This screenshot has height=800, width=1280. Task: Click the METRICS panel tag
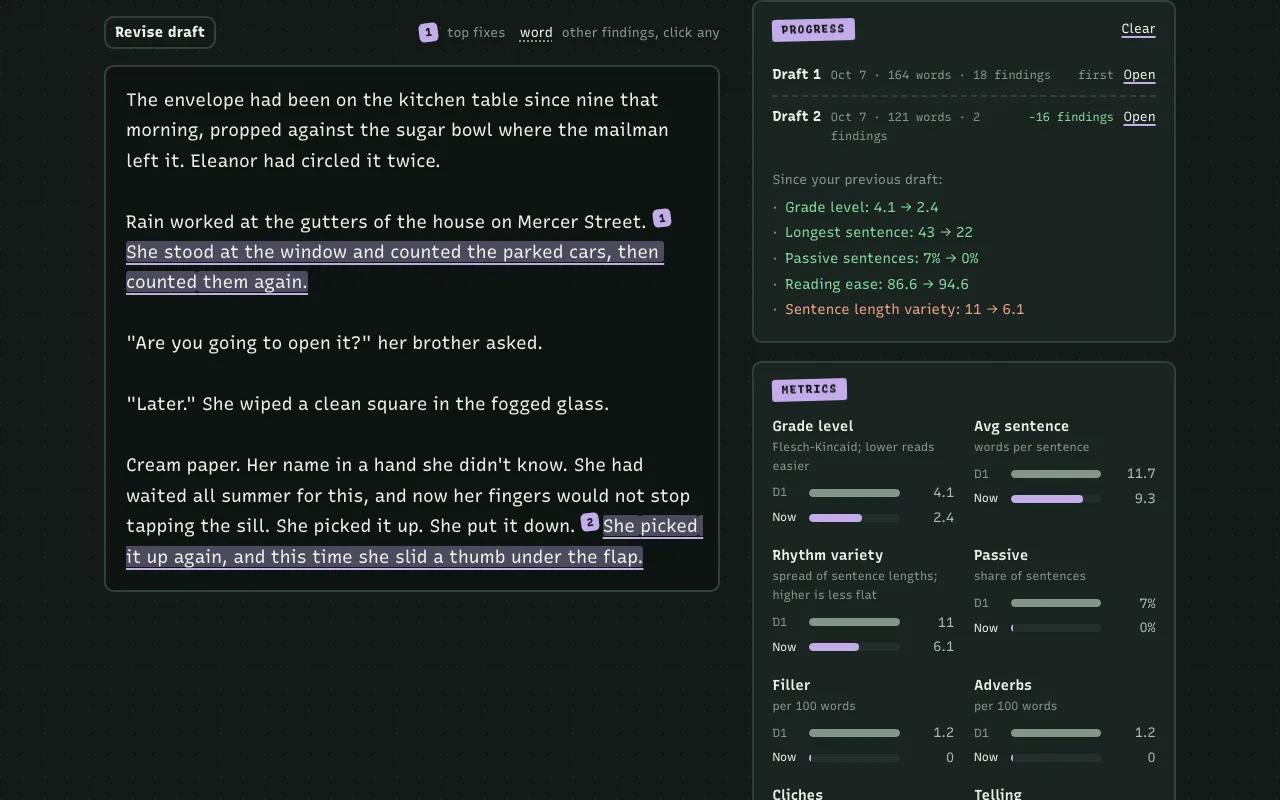(809, 389)
